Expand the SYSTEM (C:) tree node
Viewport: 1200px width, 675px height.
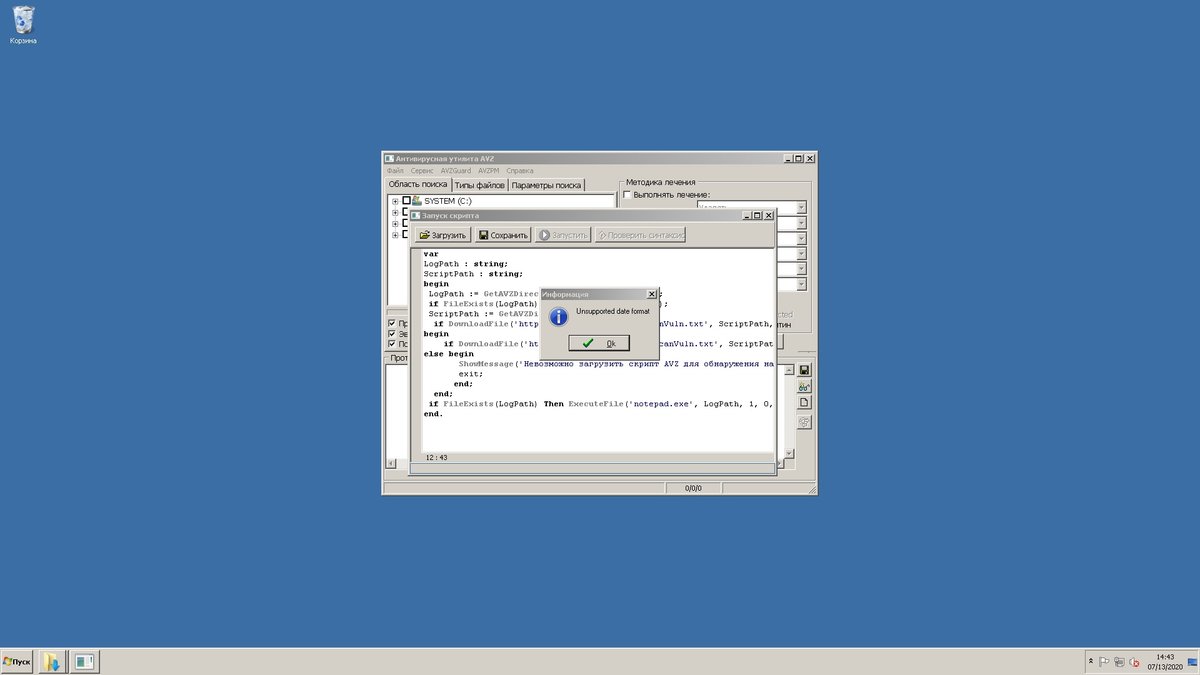(x=395, y=201)
